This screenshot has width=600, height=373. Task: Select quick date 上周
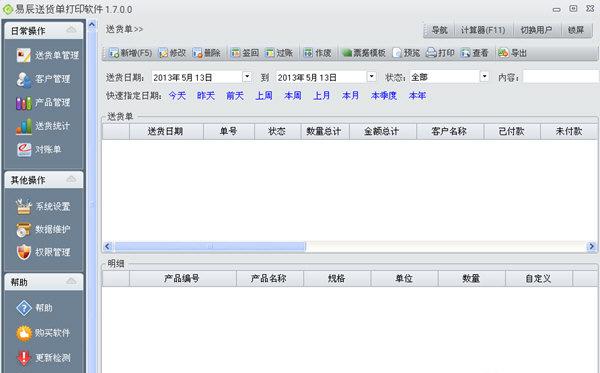click(x=264, y=96)
